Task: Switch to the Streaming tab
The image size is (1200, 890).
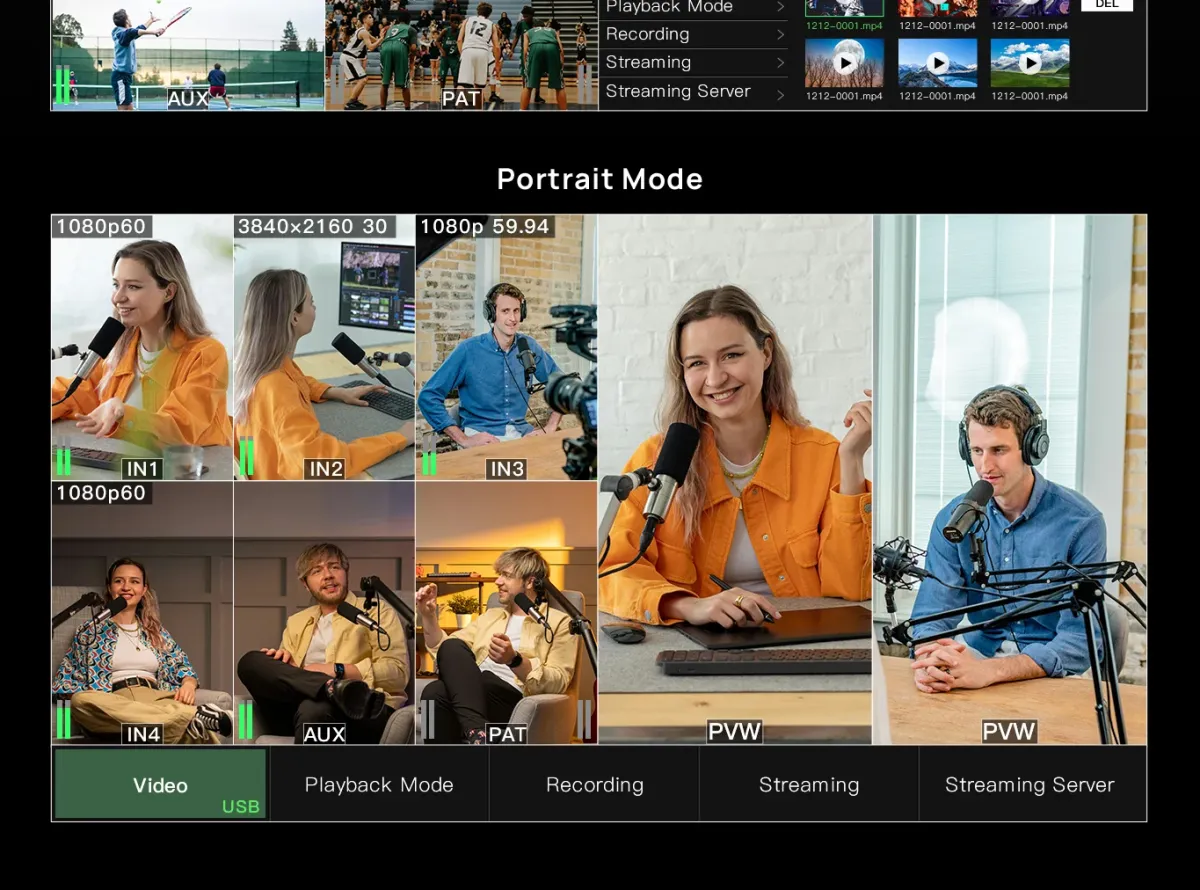Action: pyautogui.click(x=808, y=784)
